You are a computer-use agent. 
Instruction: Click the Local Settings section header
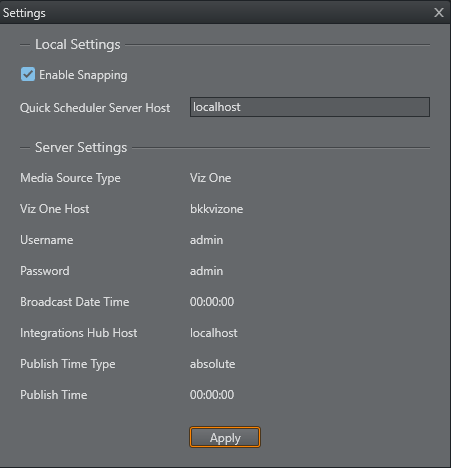pos(78,45)
